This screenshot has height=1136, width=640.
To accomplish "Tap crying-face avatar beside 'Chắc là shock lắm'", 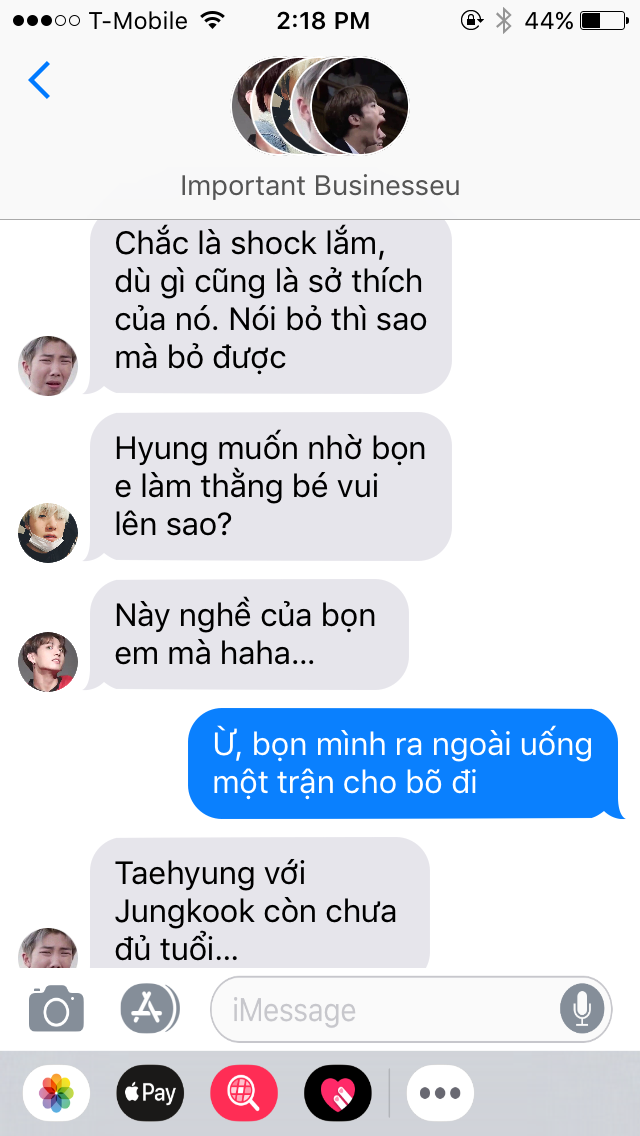I will click(x=47, y=365).
